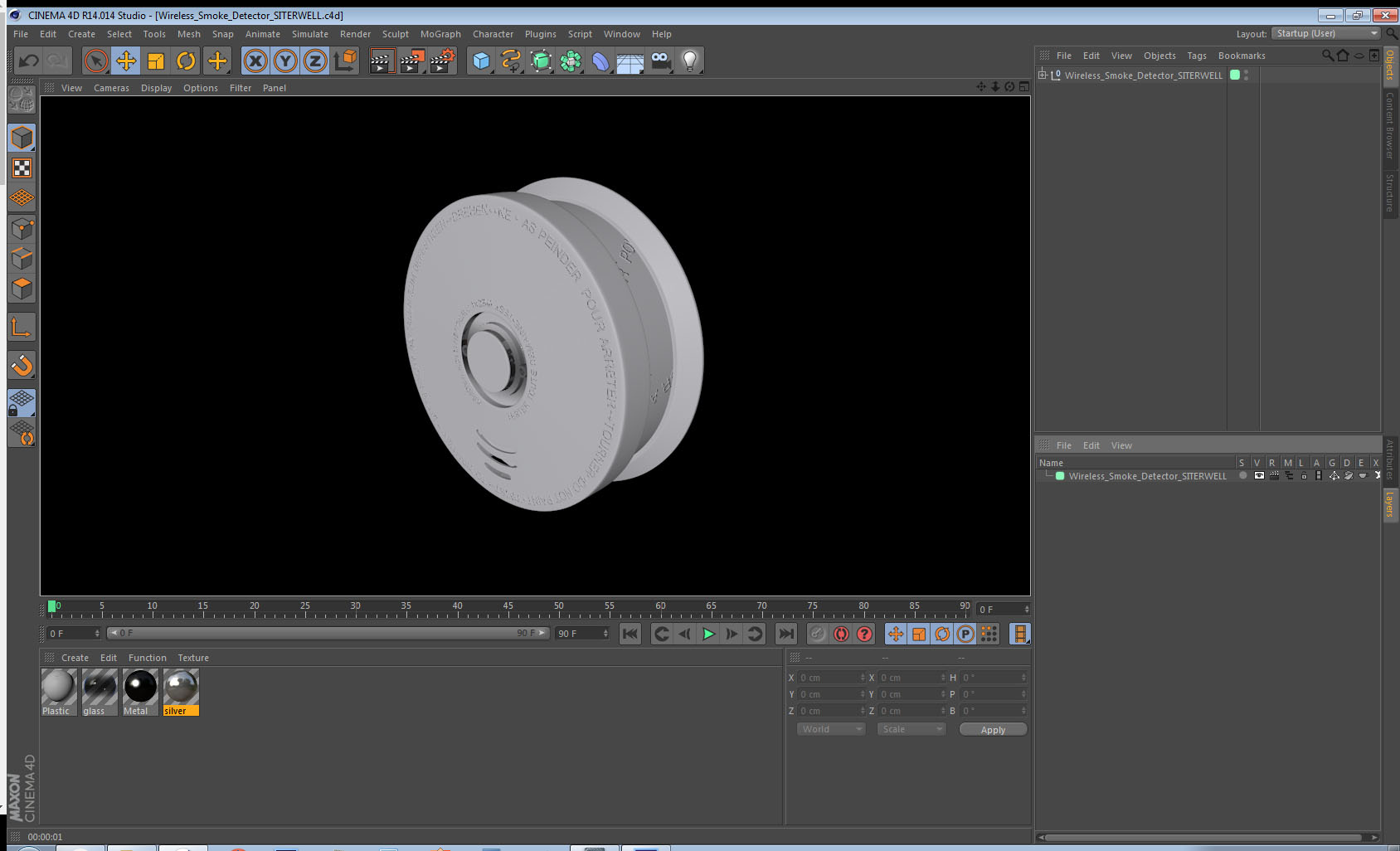Toggle the record active objects button
Image resolution: width=1400 pixels, height=851 pixels.
pyautogui.click(x=818, y=634)
